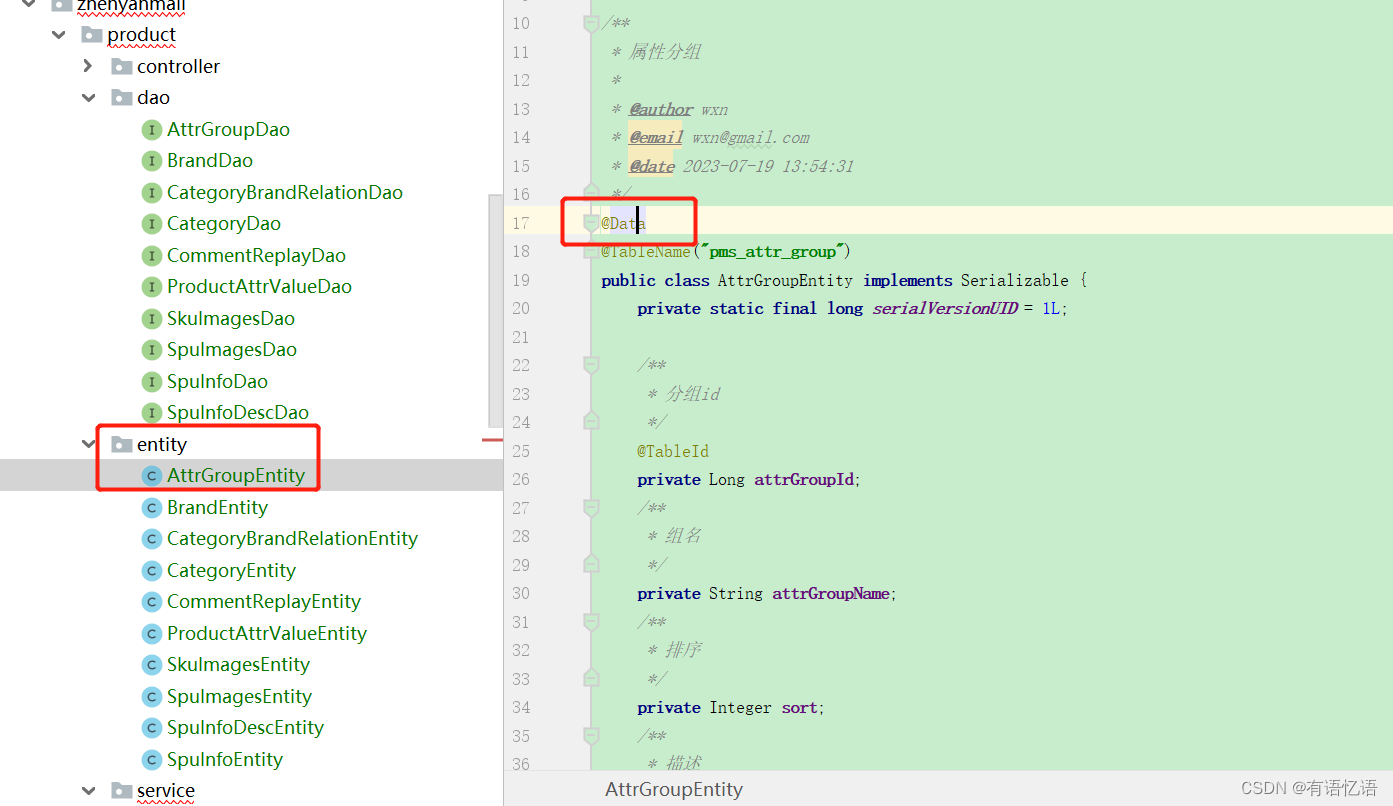This screenshot has width=1393, height=806.
Task: Click the serialVersionUID field name
Action: coord(945,309)
